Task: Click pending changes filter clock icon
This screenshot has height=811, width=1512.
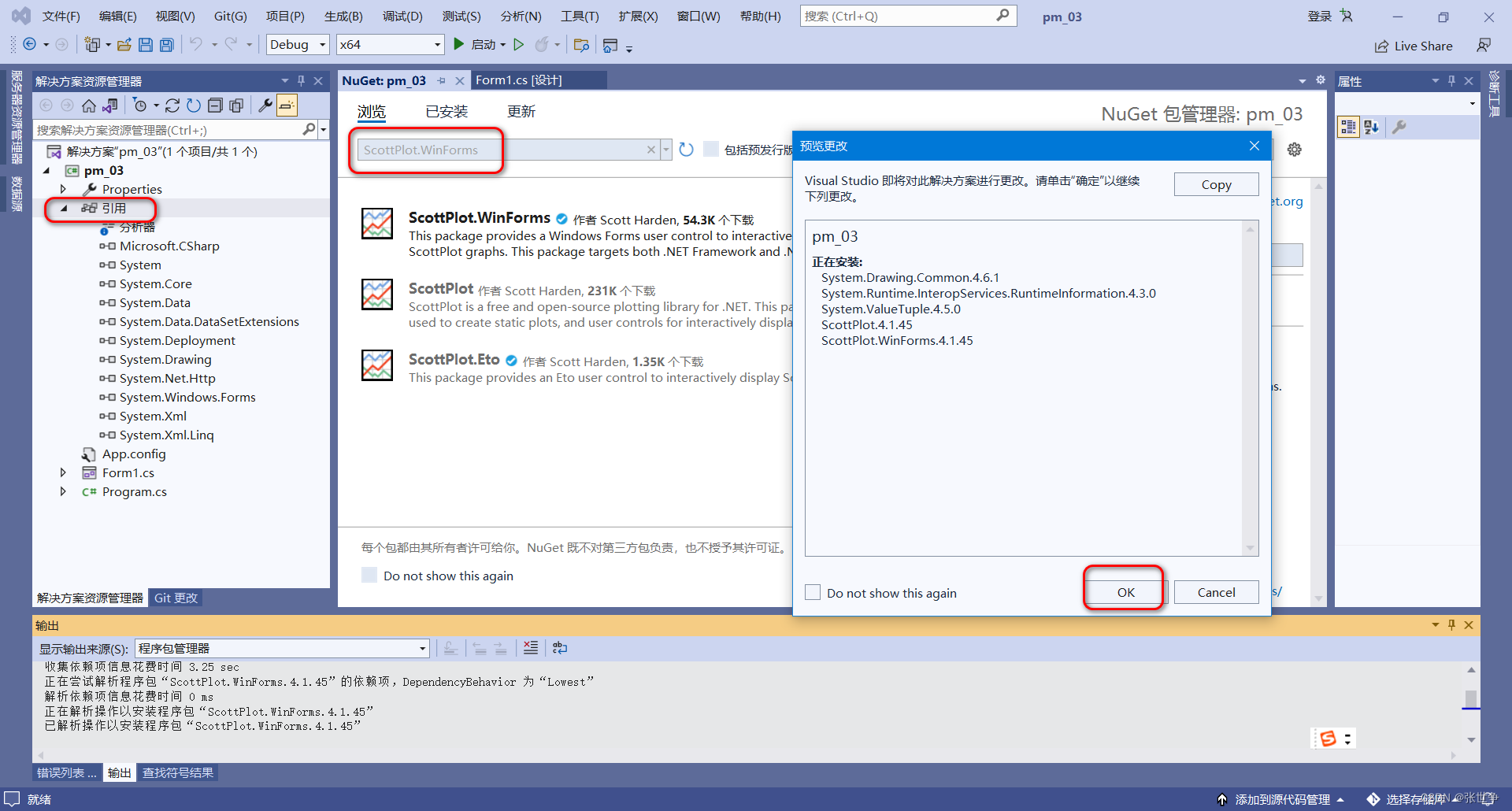Action: click(140, 106)
